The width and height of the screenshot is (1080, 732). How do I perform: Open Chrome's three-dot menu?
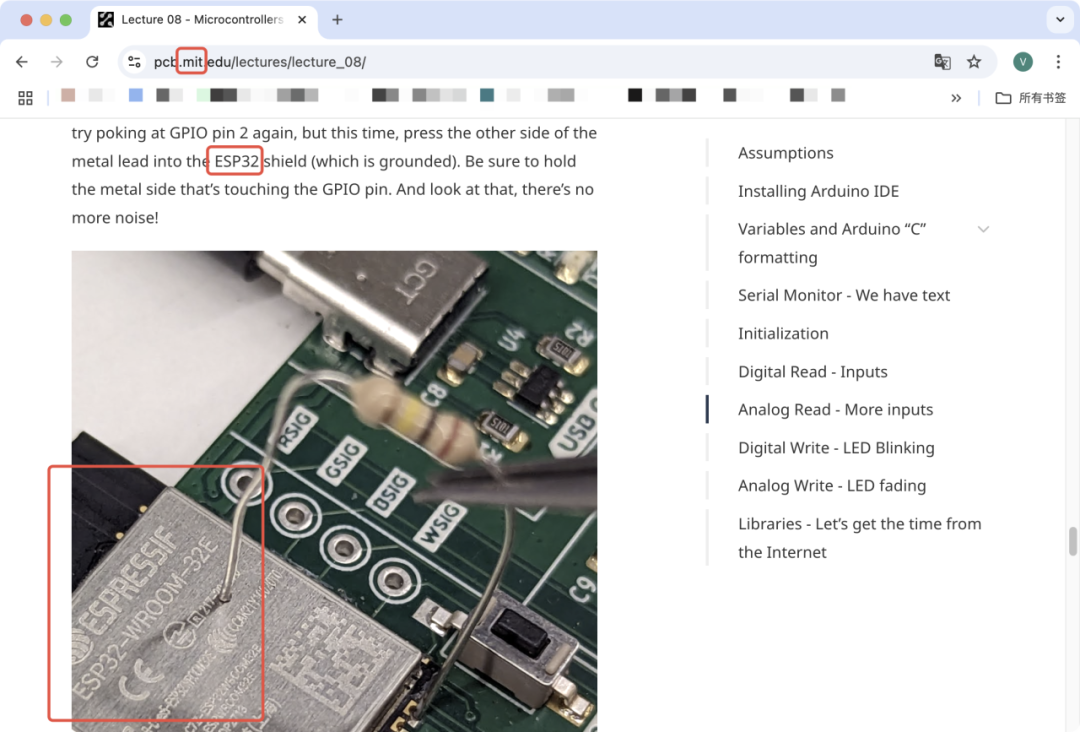(1058, 62)
